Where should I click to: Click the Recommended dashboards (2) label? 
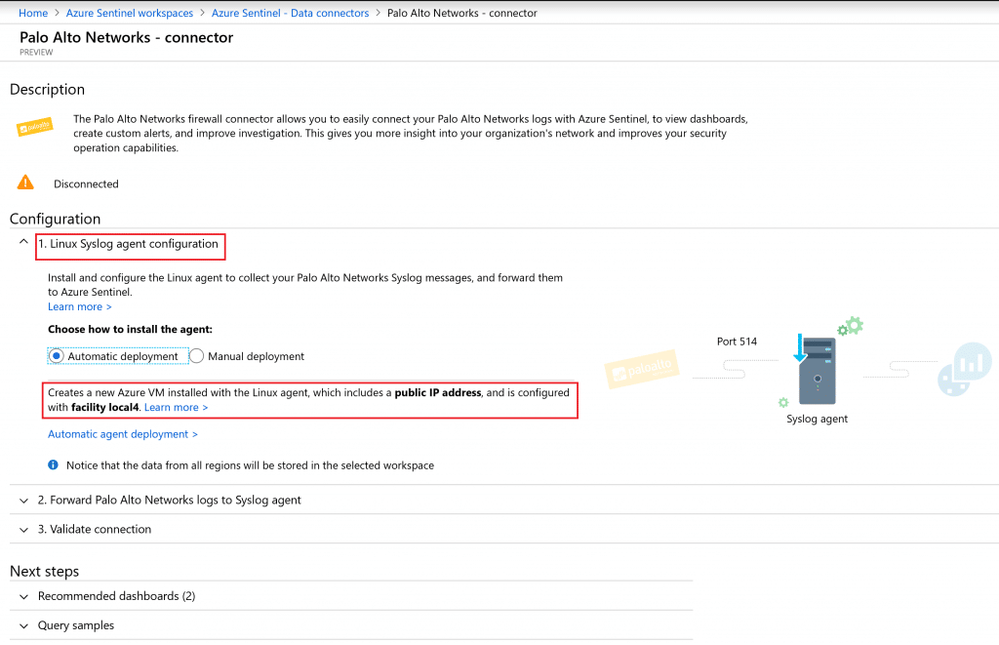[117, 597]
